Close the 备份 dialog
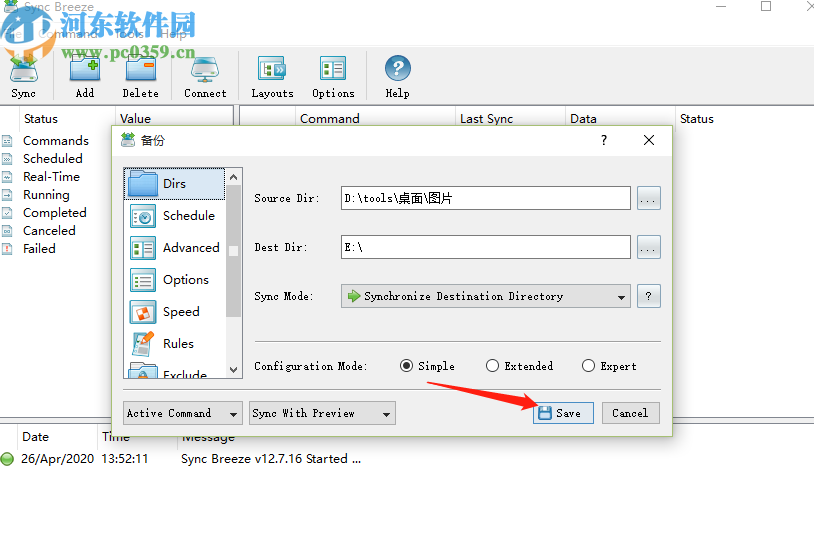The width and height of the screenshot is (814, 560). 648,140
